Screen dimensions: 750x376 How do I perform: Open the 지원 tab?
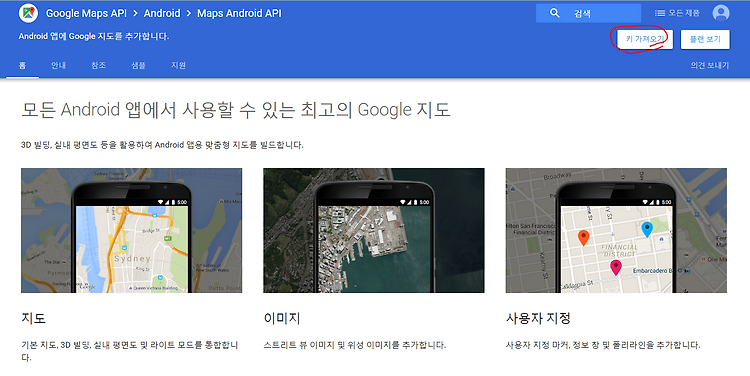coord(178,66)
